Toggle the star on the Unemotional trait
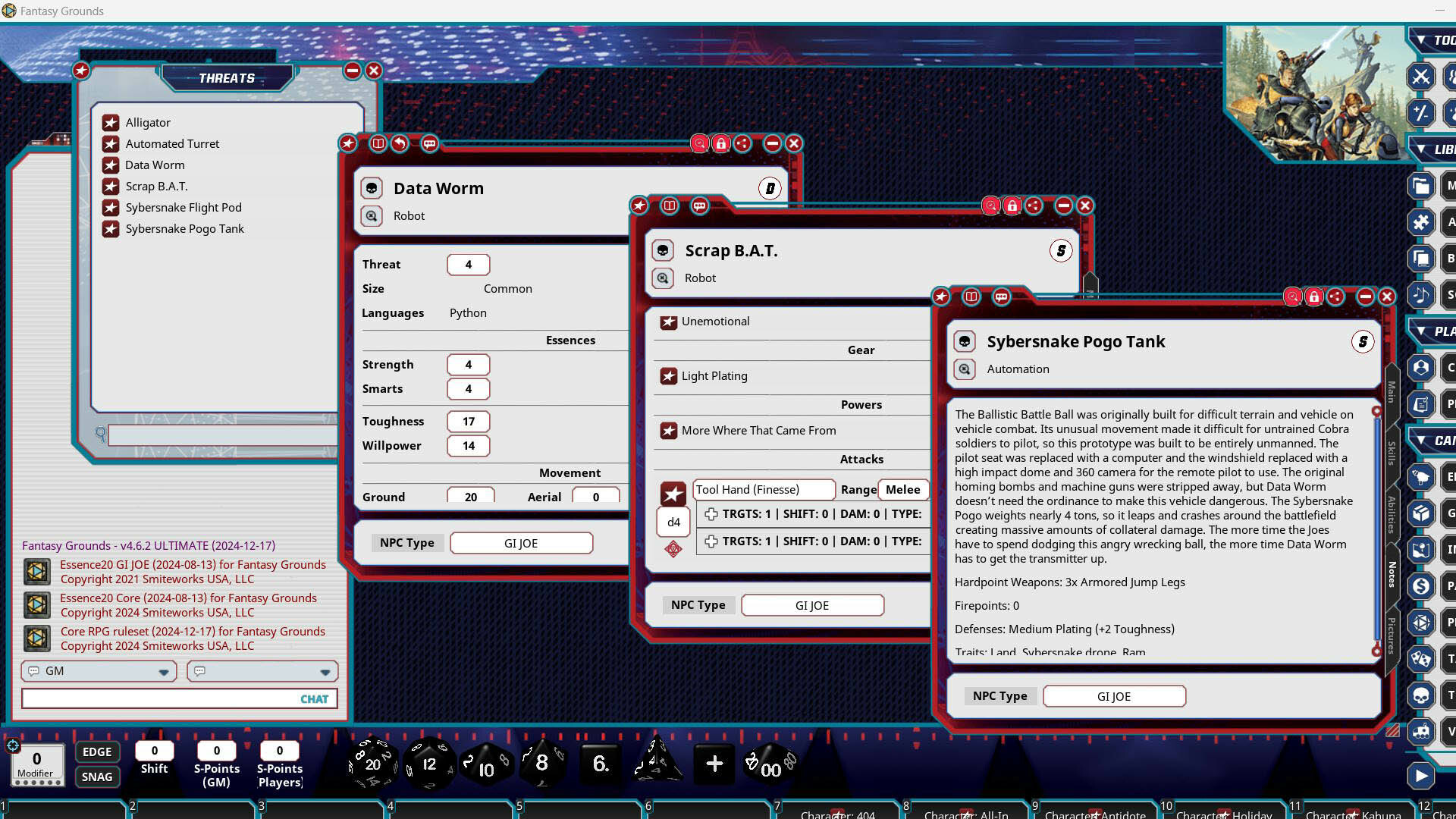Viewport: 1456px width, 819px height. 669,322
